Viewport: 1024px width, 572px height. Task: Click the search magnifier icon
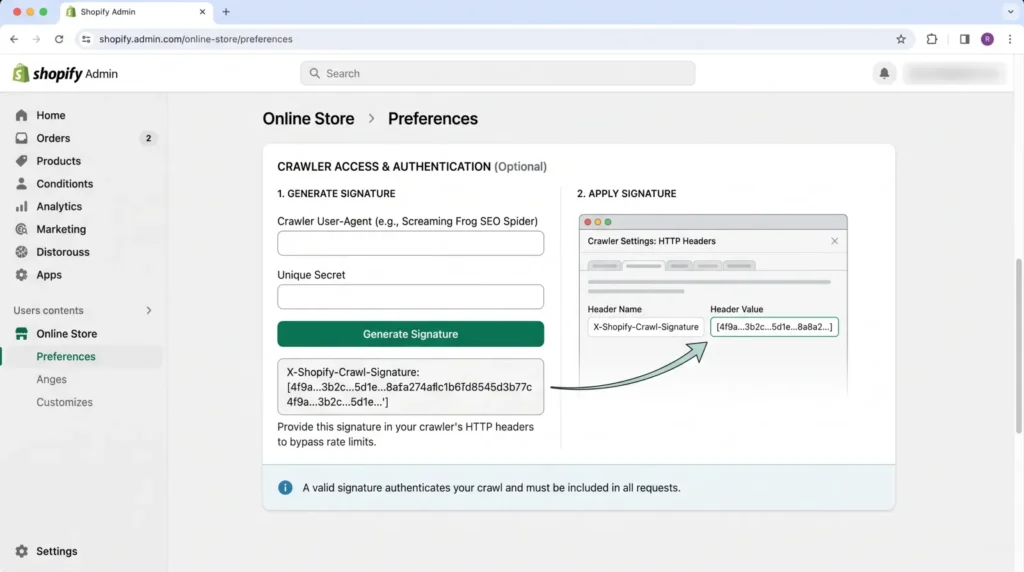click(315, 73)
